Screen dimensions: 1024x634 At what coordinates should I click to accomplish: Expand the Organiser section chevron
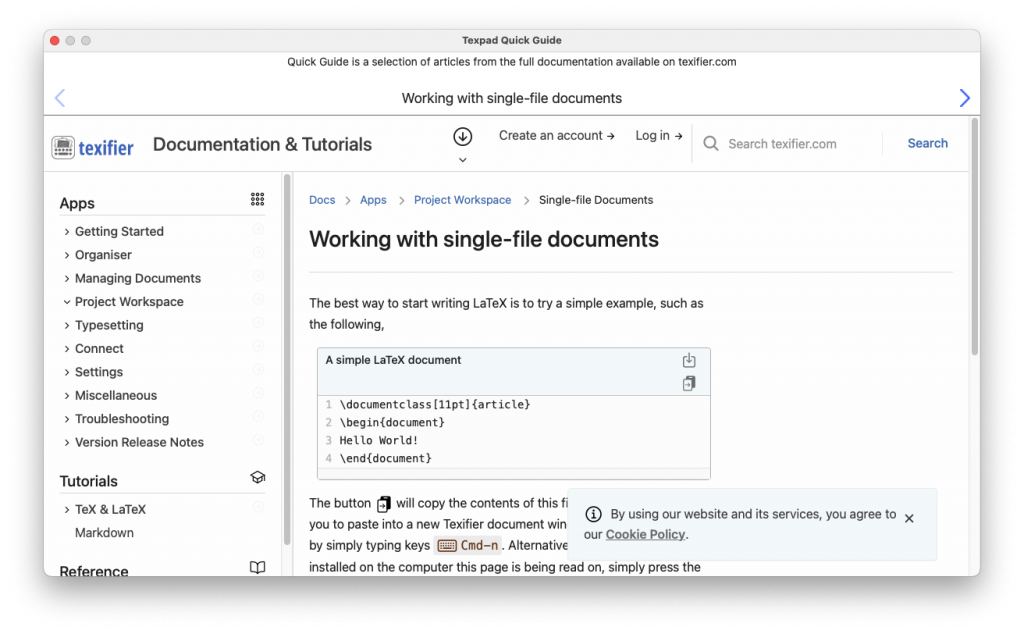(x=67, y=255)
